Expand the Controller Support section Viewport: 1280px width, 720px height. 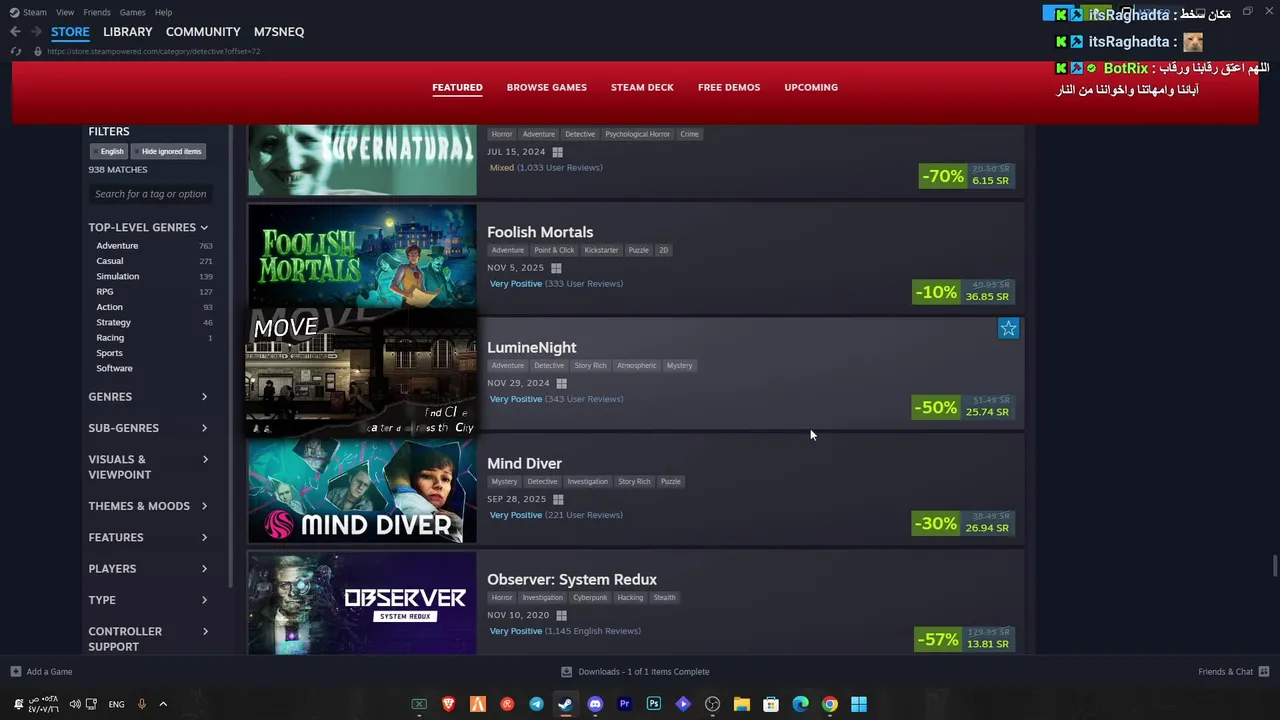149,639
